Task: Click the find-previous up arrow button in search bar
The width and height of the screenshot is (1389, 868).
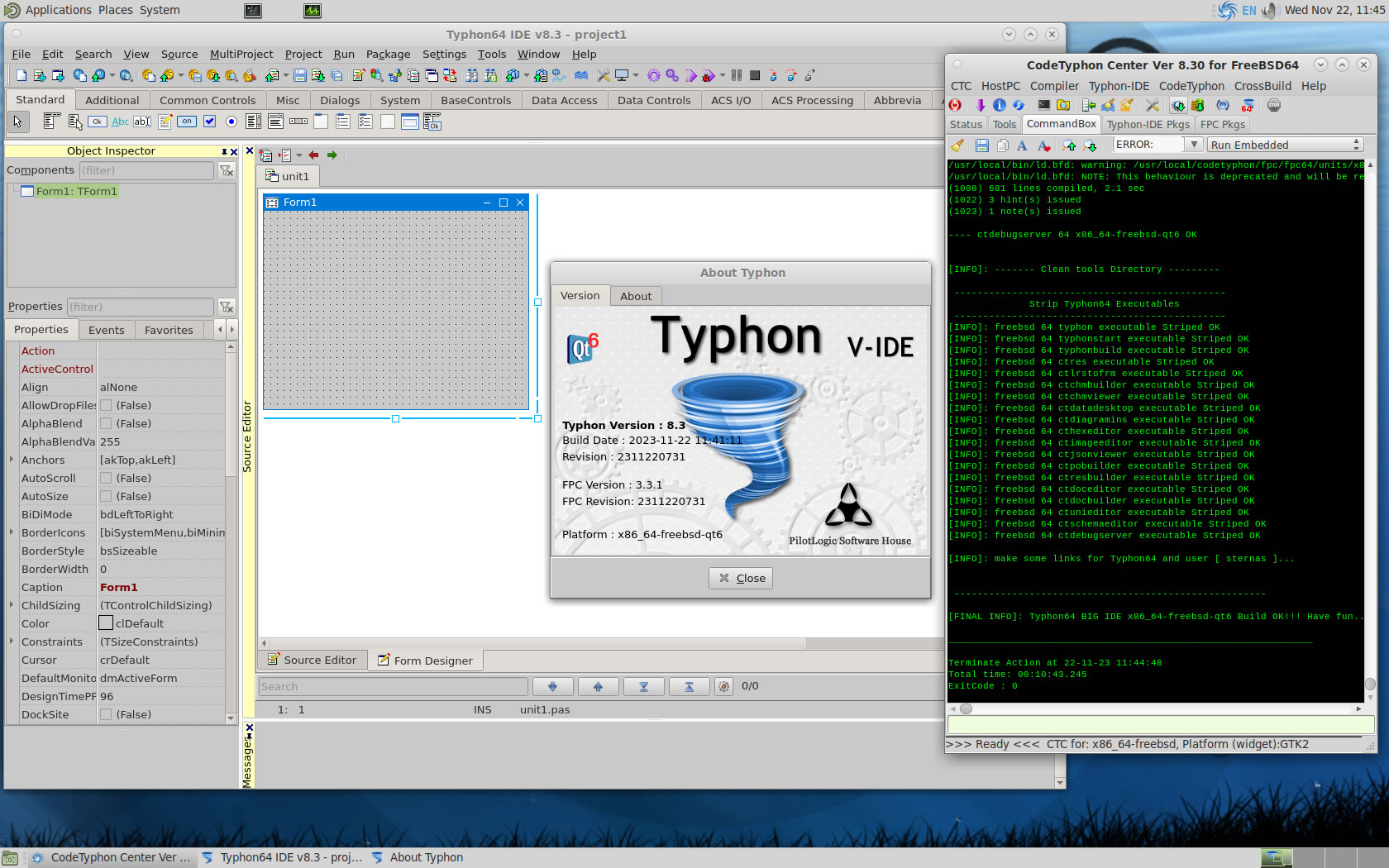Action: pos(598,686)
